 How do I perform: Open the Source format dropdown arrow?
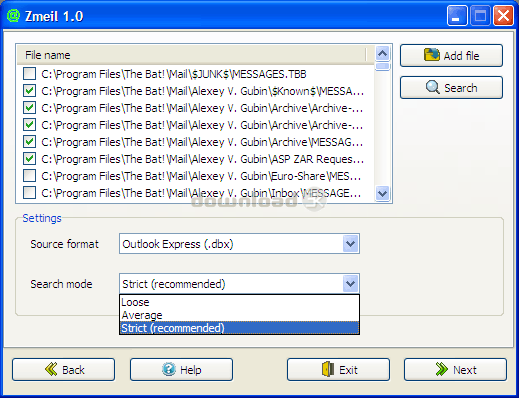[x=350, y=244]
